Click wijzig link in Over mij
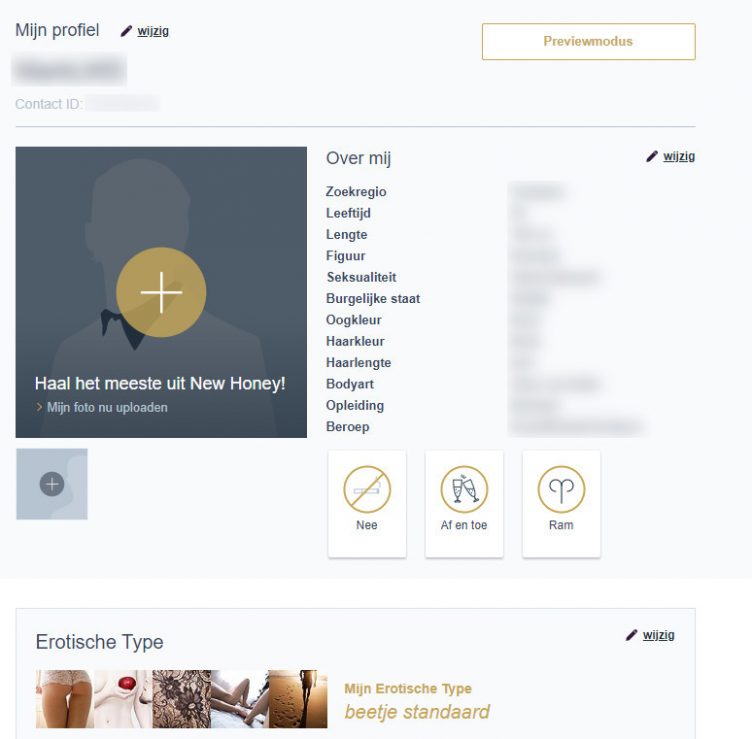Screen dimensions: 752x739 679,156
